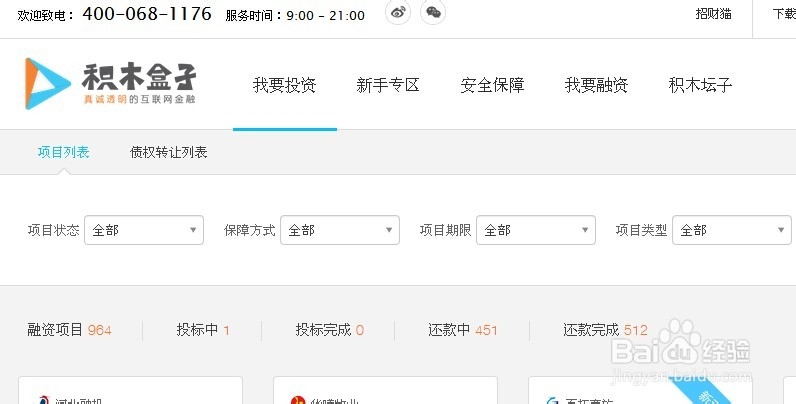The width and height of the screenshot is (796, 404).
Task: Click the 招财猫 link
Action: click(714, 14)
